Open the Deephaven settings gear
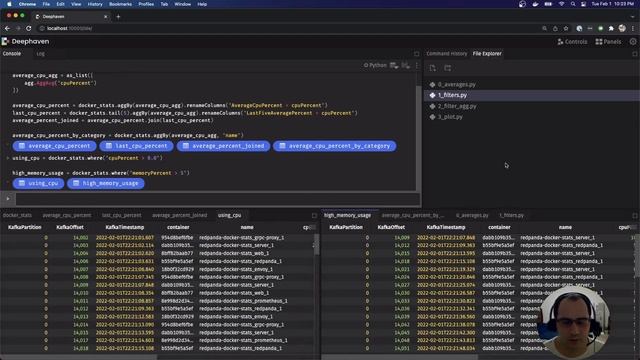 (633, 42)
